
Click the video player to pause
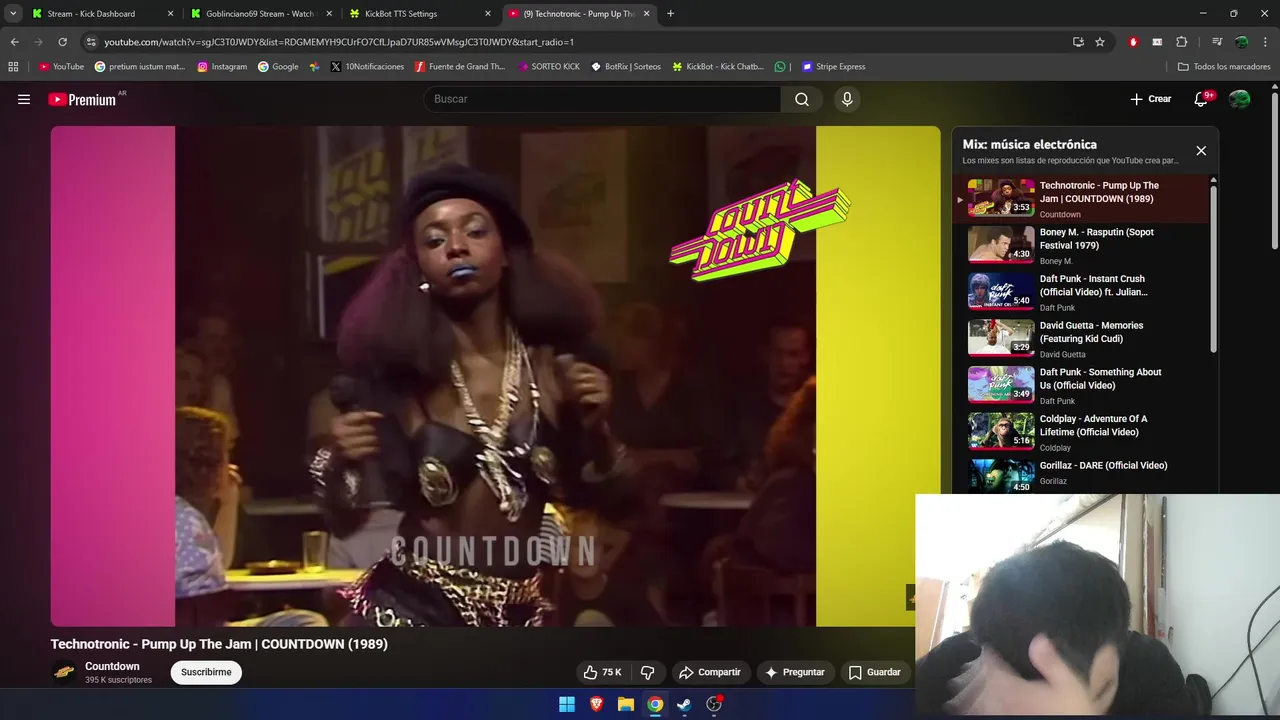[495, 376]
